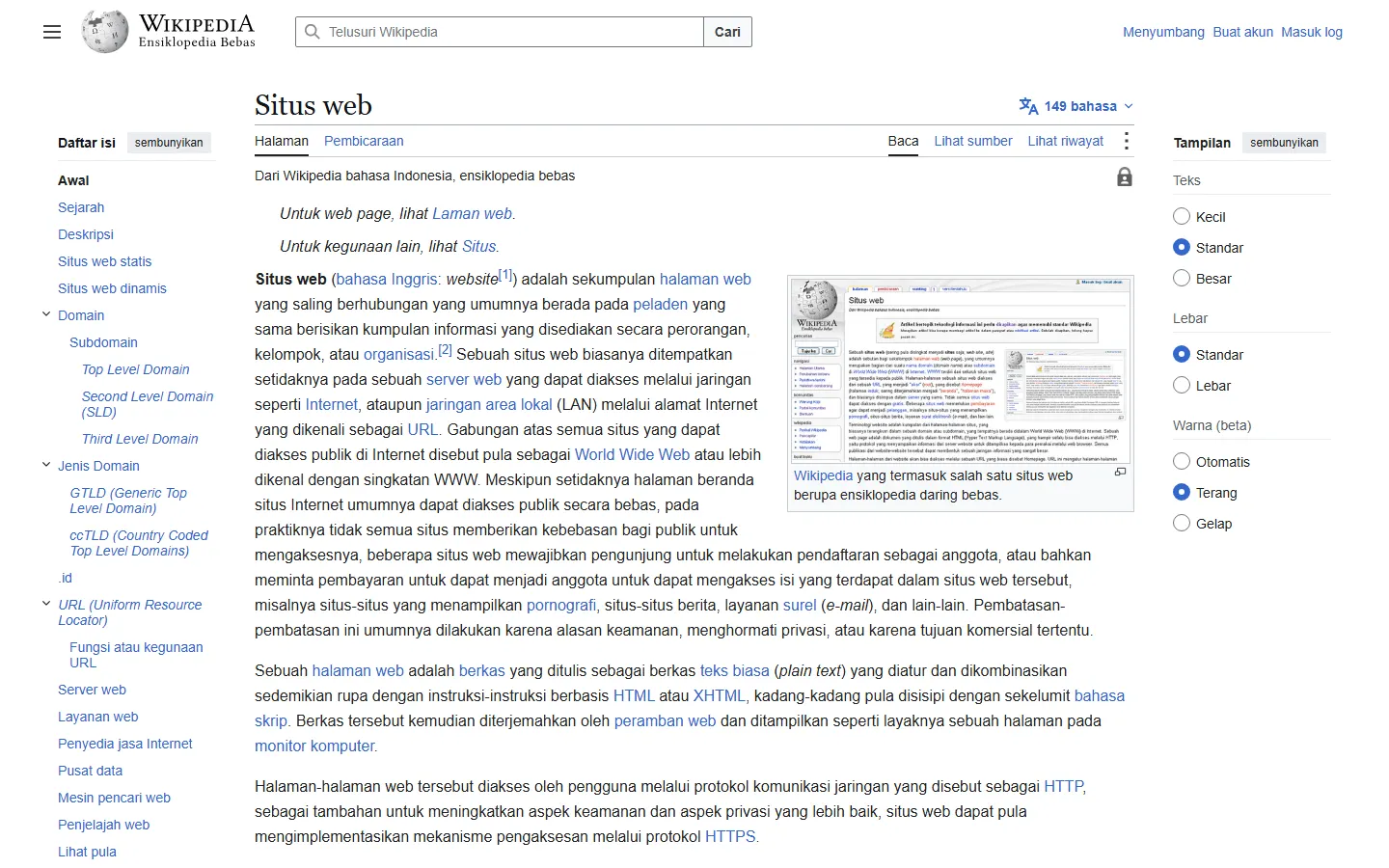The width and height of the screenshot is (1389, 868).
Task: Open the Lihat sumber tab
Action: (x=973, y=141)
